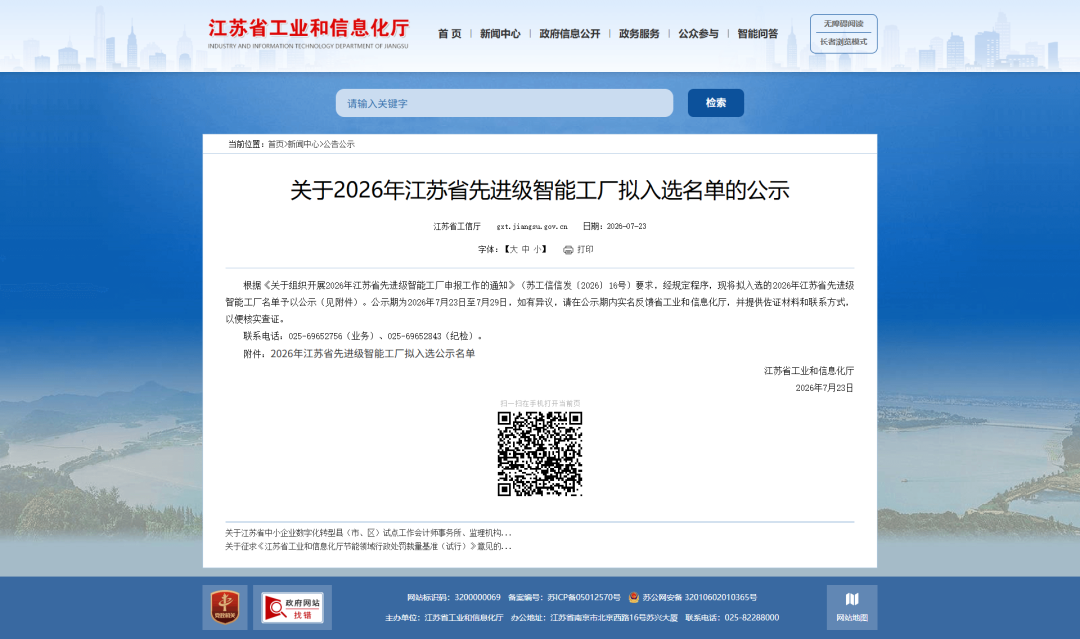Click the signed date 2026年7月23日
The width and height of the screenshot is (1080, 639).
click(824, 388)
